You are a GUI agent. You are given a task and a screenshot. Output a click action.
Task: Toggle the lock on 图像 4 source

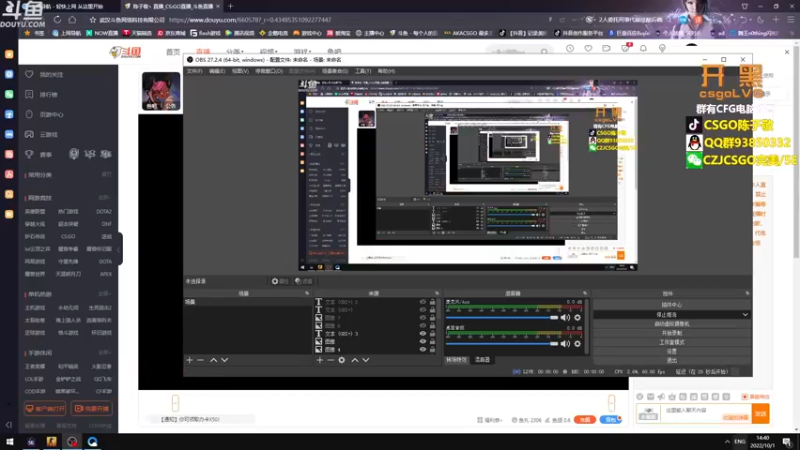432,349
